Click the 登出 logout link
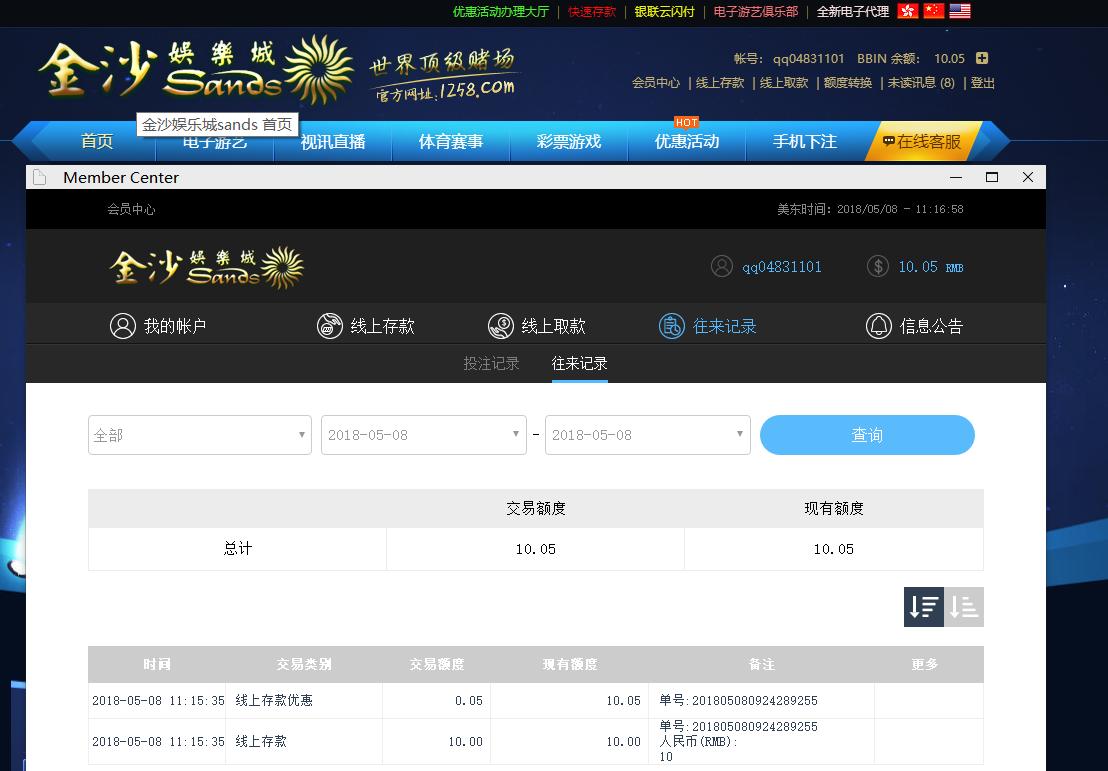 click(981, 83)
